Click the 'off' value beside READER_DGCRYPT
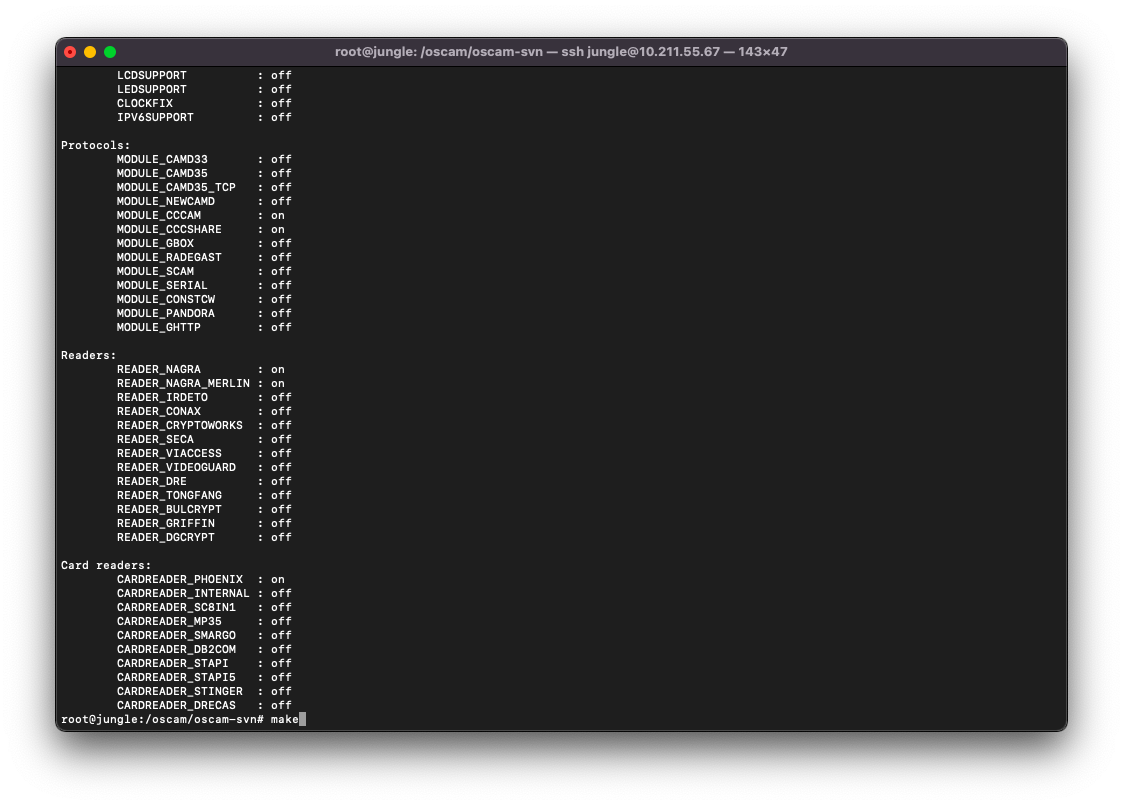 coord(281,537)
